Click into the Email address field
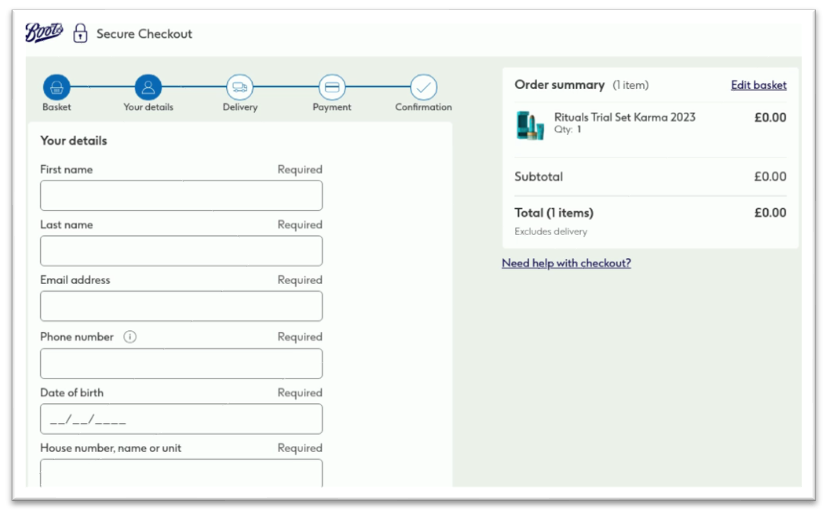 tap(181, 306)
